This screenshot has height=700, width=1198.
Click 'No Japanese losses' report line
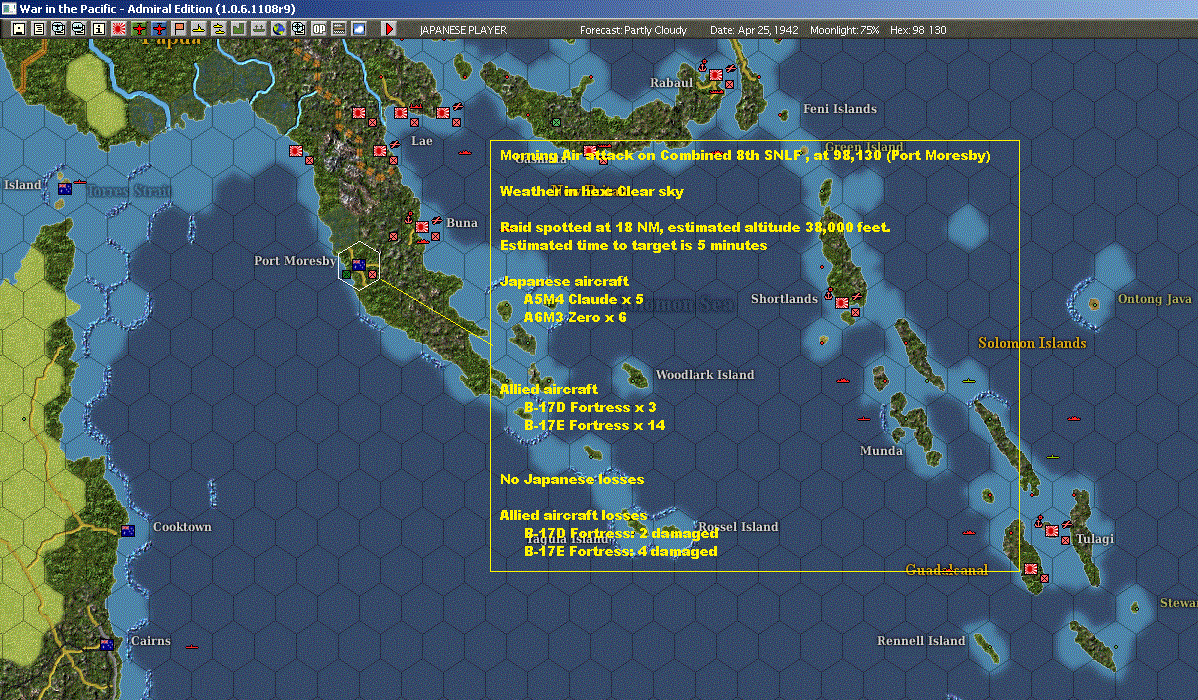point(571,479)
